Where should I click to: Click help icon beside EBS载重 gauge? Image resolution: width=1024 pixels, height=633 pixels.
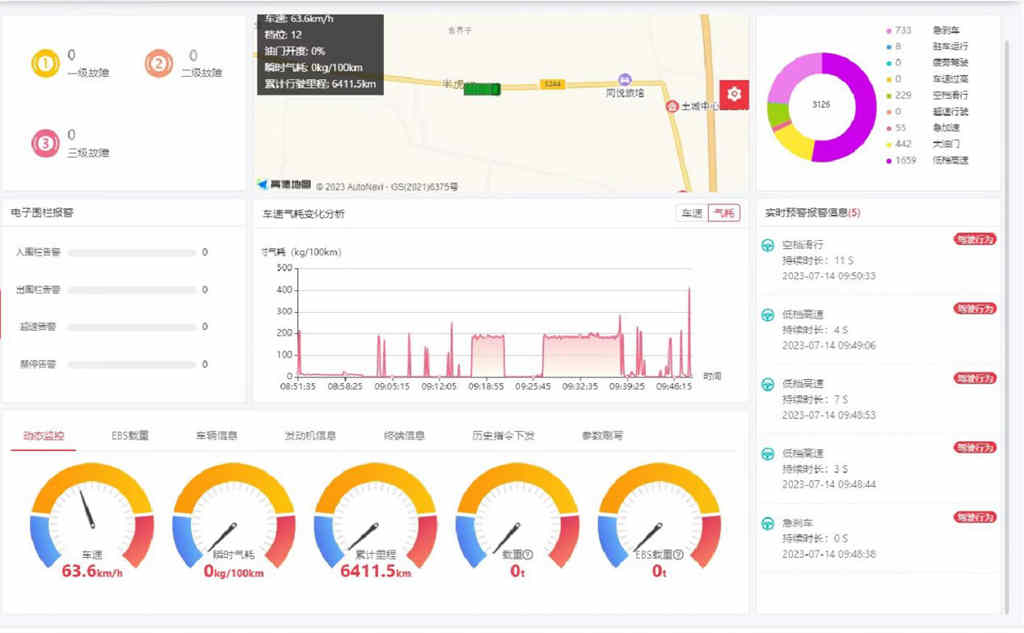coord(678,554)
